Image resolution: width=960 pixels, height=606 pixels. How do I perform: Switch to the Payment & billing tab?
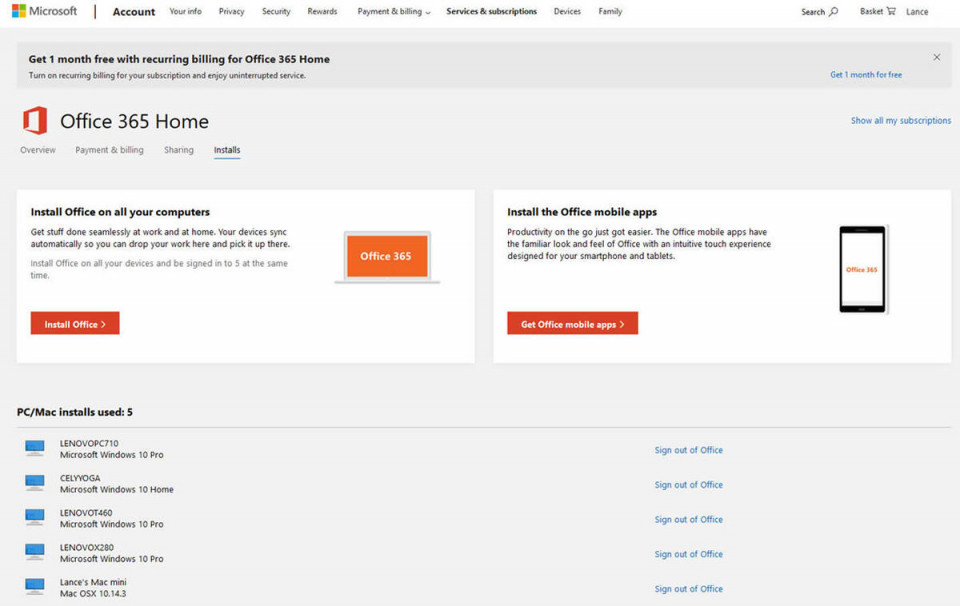point(109,150)
